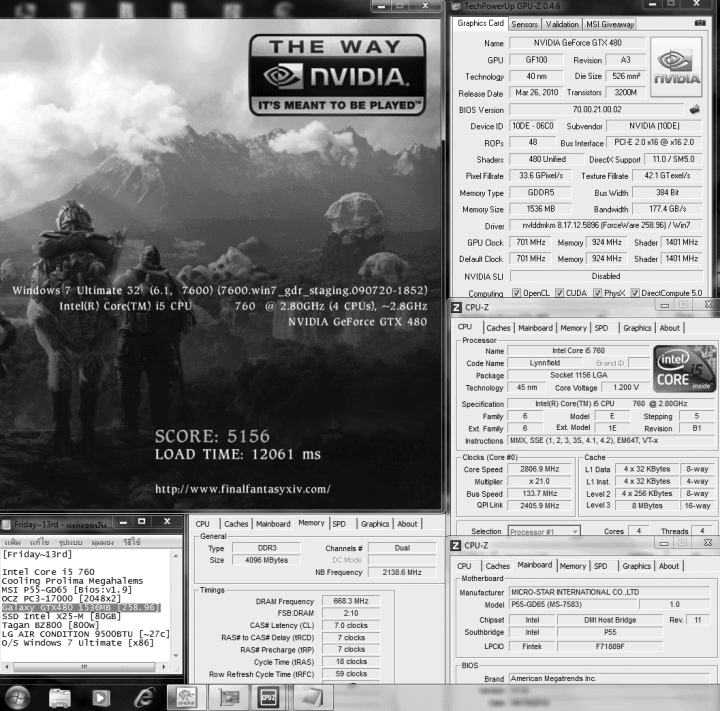
Task: Open Windows Explorer from the taskbar
Action: coord(60,698)
